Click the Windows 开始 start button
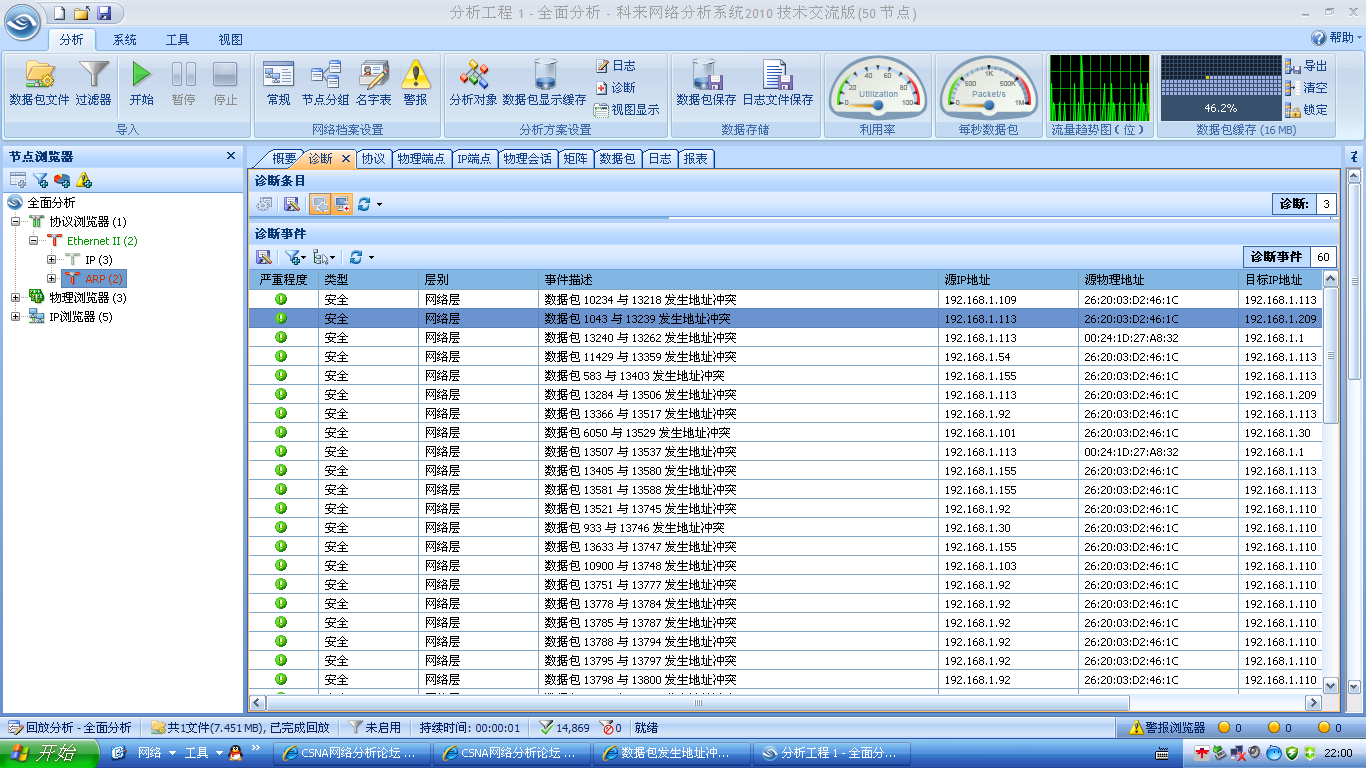Image resolution: width=1366 pixels, height=768 pixels. 45,753
